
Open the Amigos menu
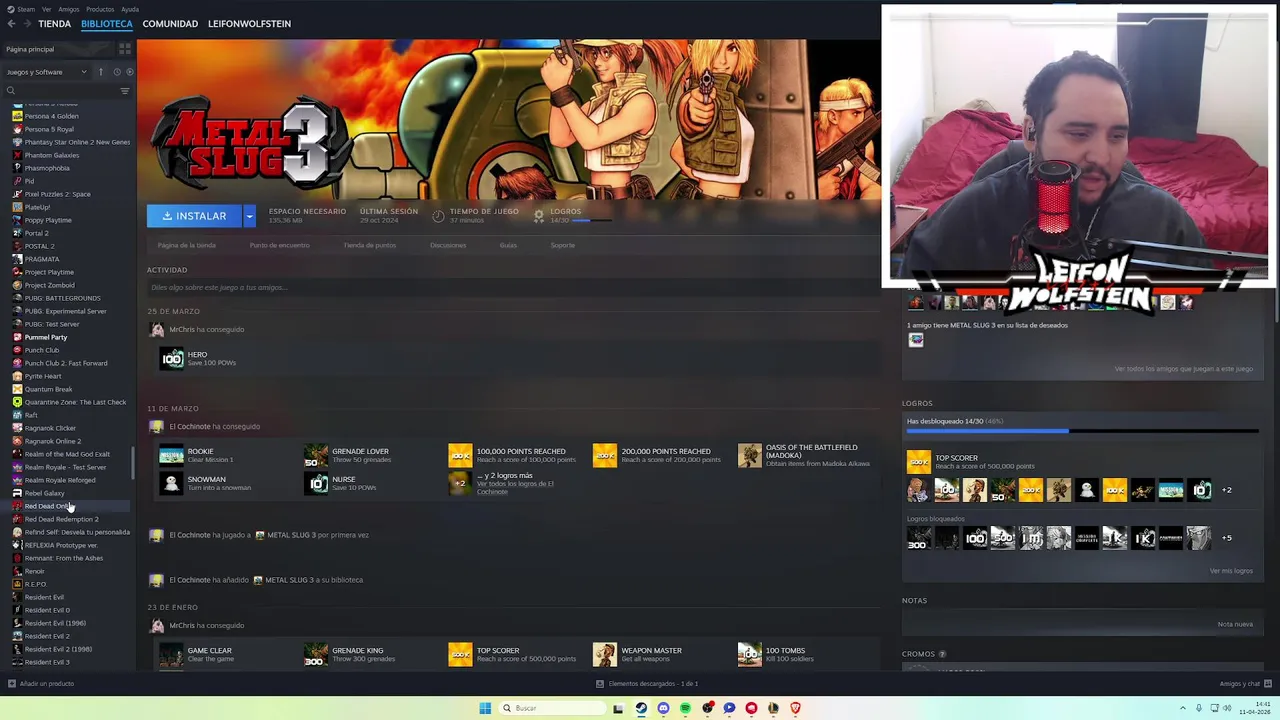point(69,9)
